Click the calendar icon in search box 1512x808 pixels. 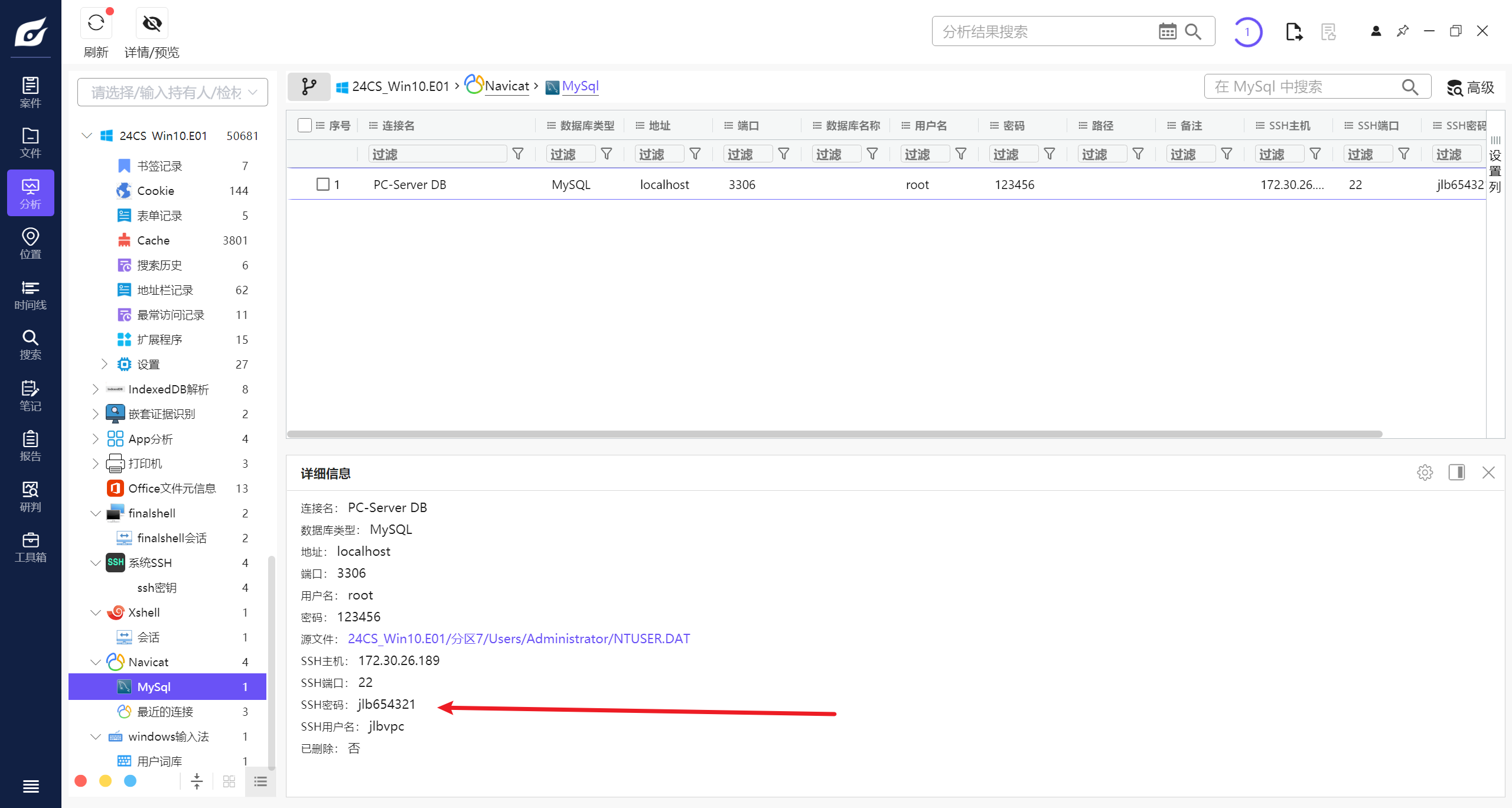click(x=1167, y=31)
